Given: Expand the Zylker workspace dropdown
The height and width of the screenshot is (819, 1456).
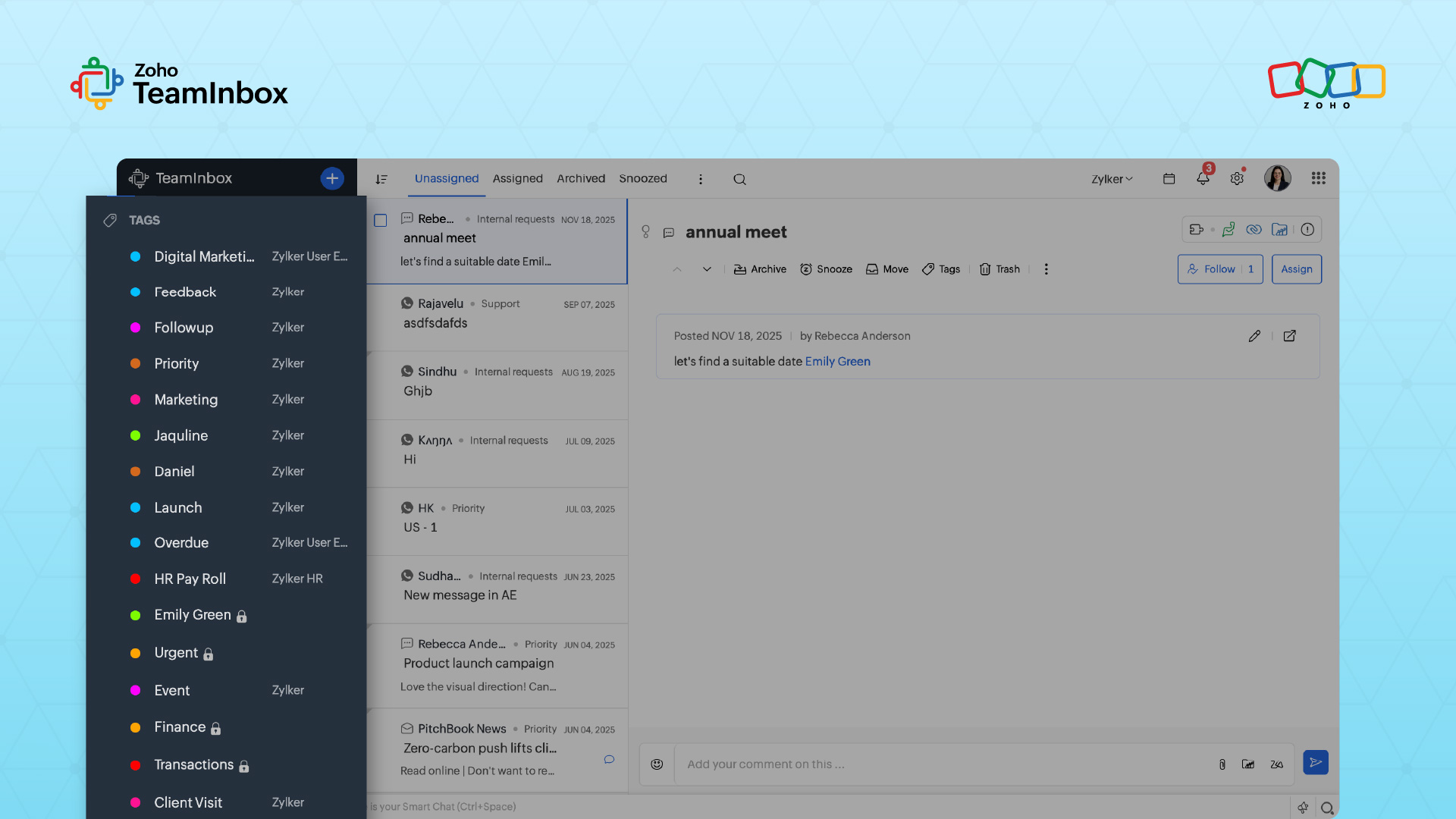Looking at the screenshot, I should [x=1112, y=180].
